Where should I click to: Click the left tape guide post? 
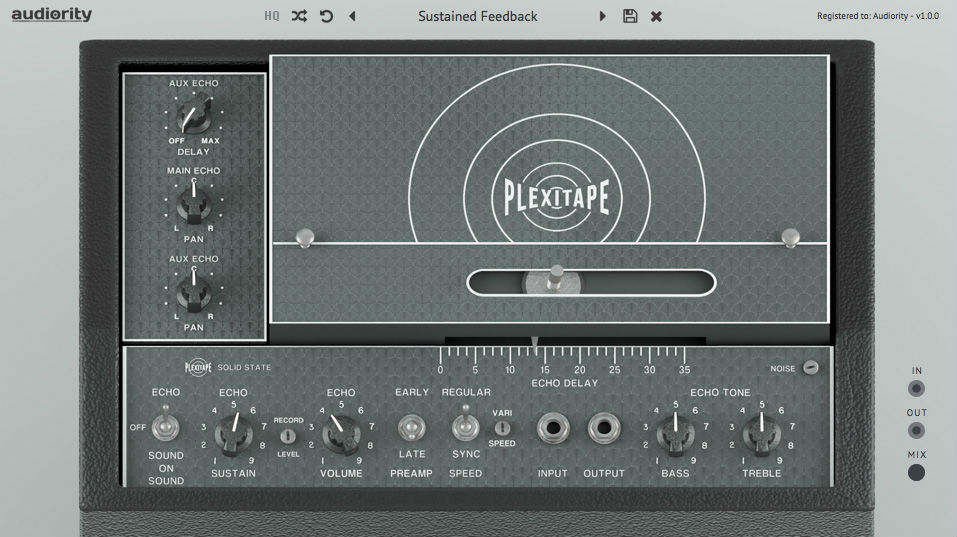click(305, 237)
